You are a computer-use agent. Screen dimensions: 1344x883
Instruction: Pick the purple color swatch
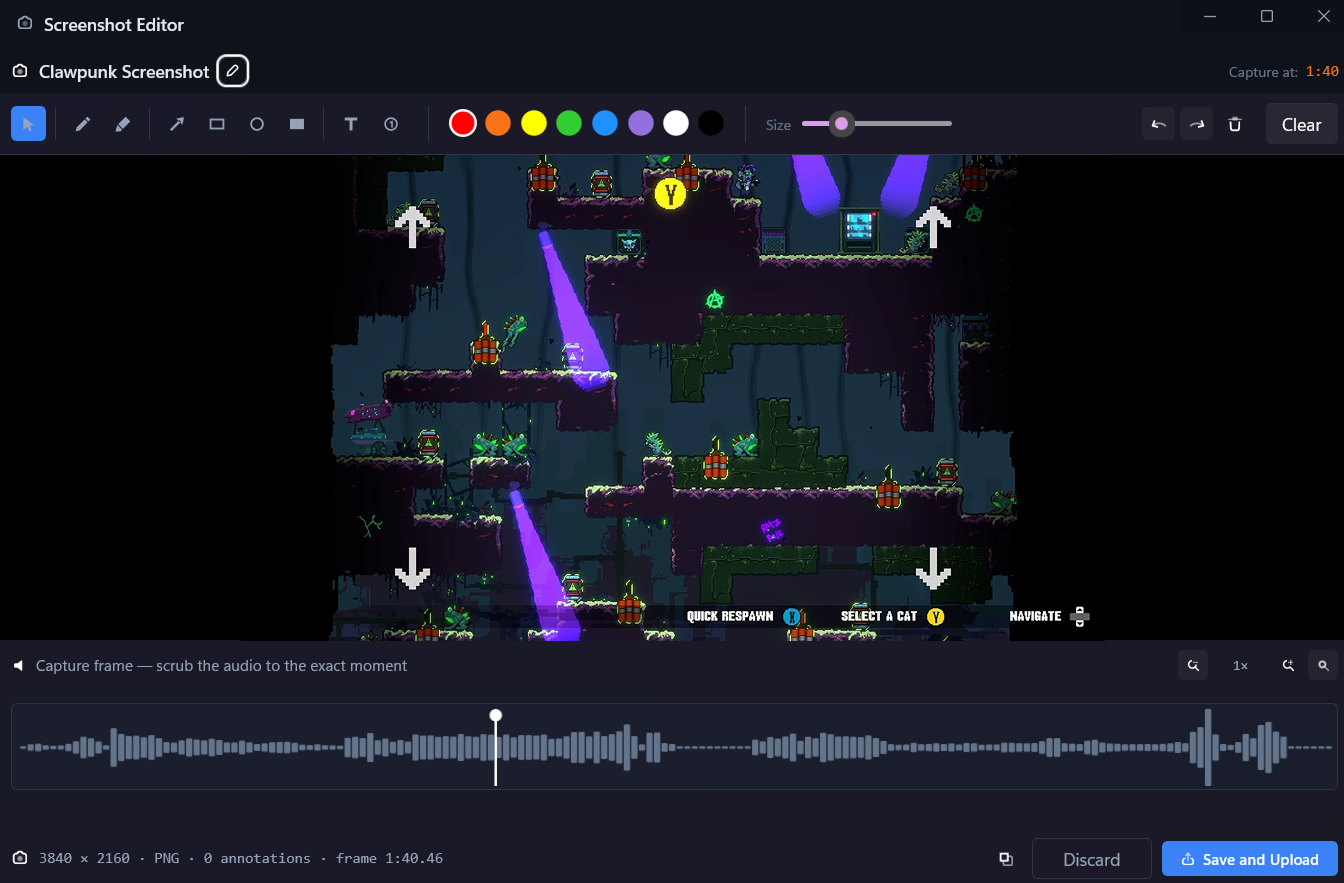point(641,123)
